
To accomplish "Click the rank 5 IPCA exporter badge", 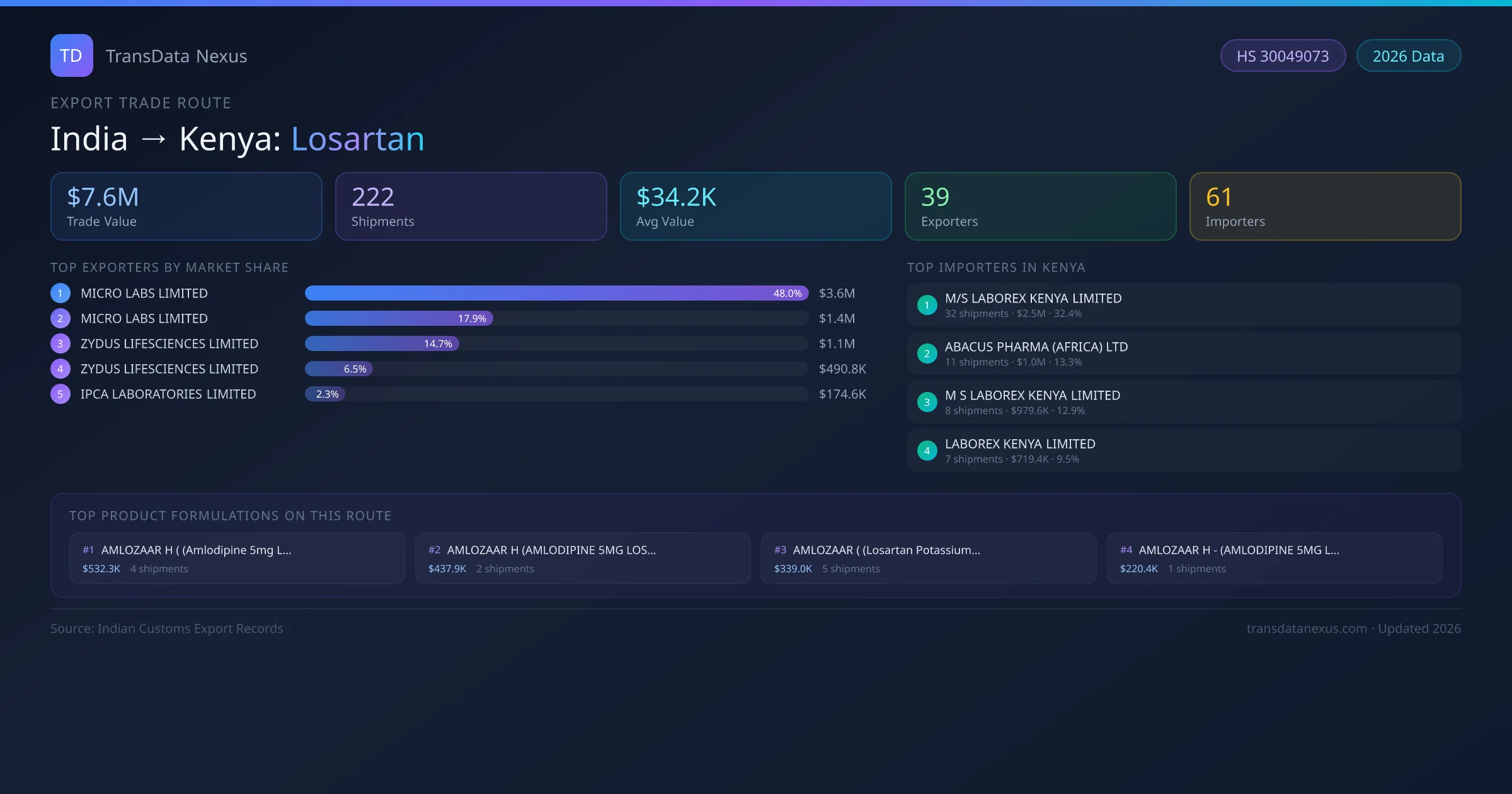I will pos(60,394).
